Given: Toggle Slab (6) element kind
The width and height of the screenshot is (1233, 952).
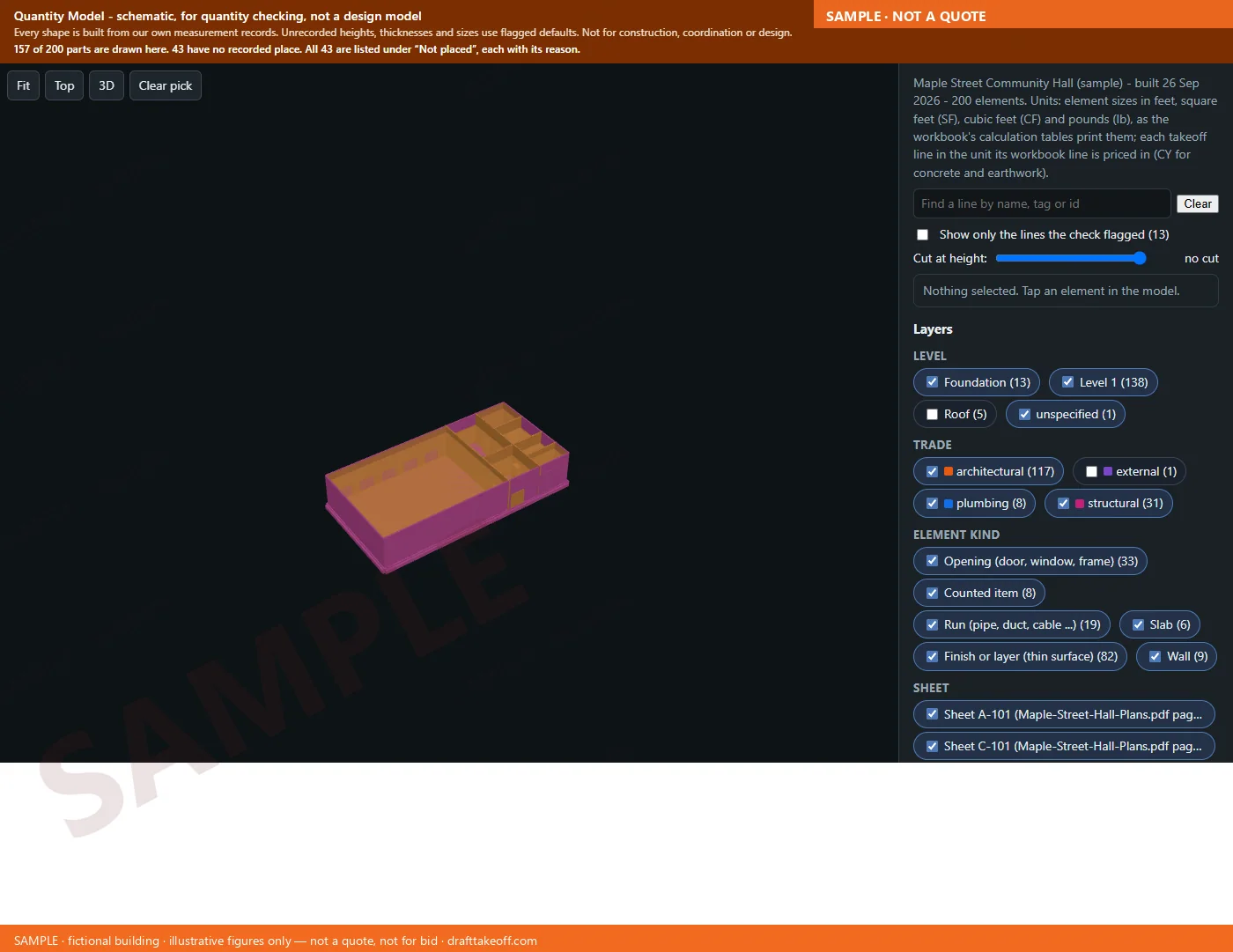Looking at the screenshot, I should [x=1160, y=624].
